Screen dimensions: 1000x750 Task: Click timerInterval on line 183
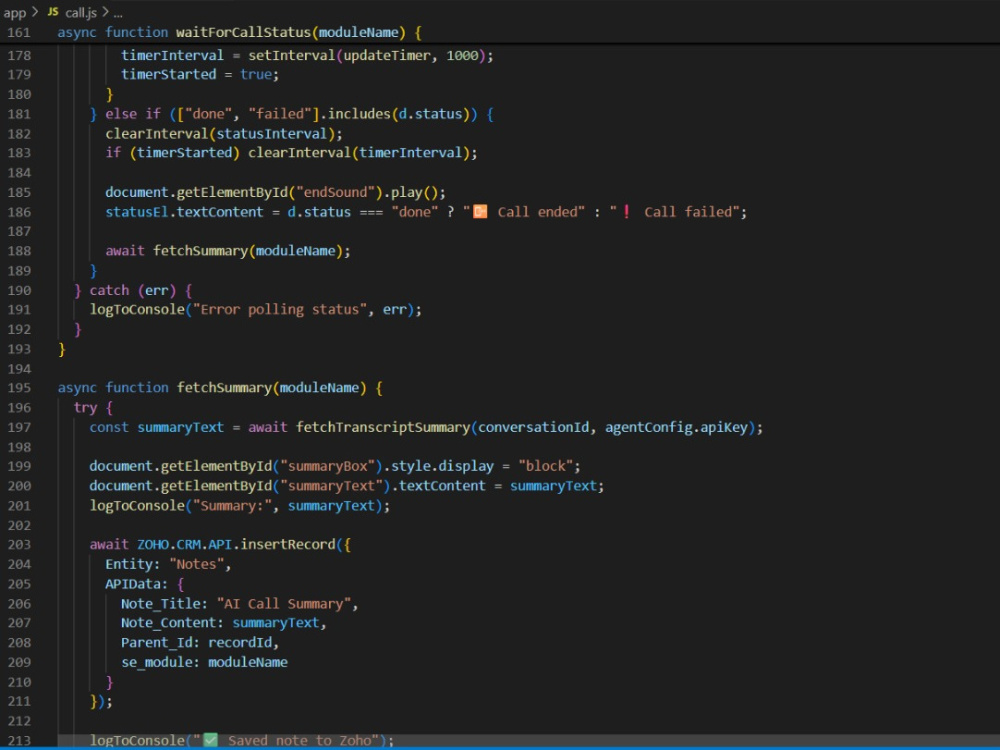(411, 153)
